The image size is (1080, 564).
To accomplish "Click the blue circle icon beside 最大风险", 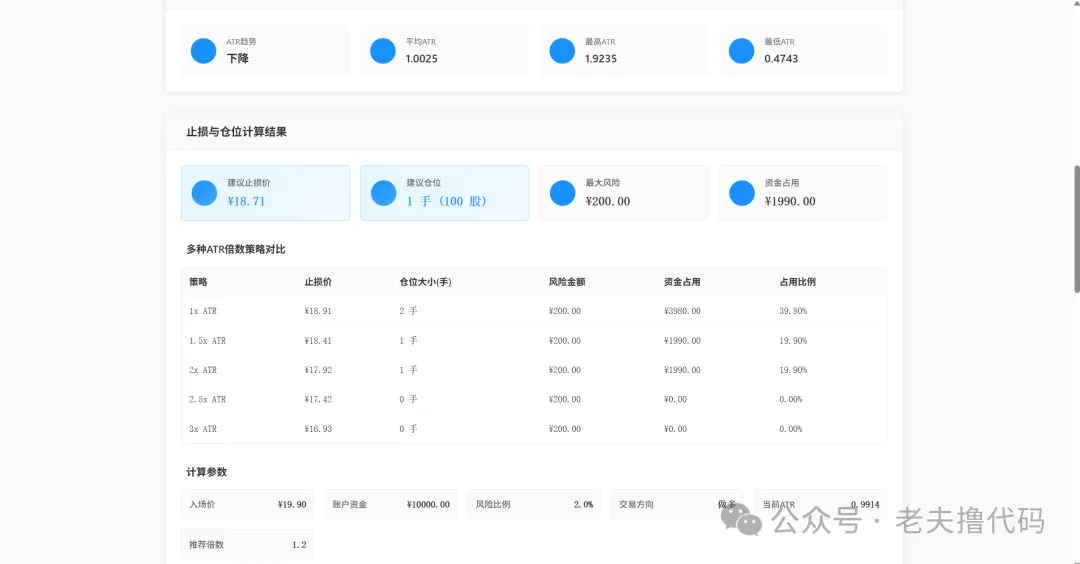I will pos(563,193).
